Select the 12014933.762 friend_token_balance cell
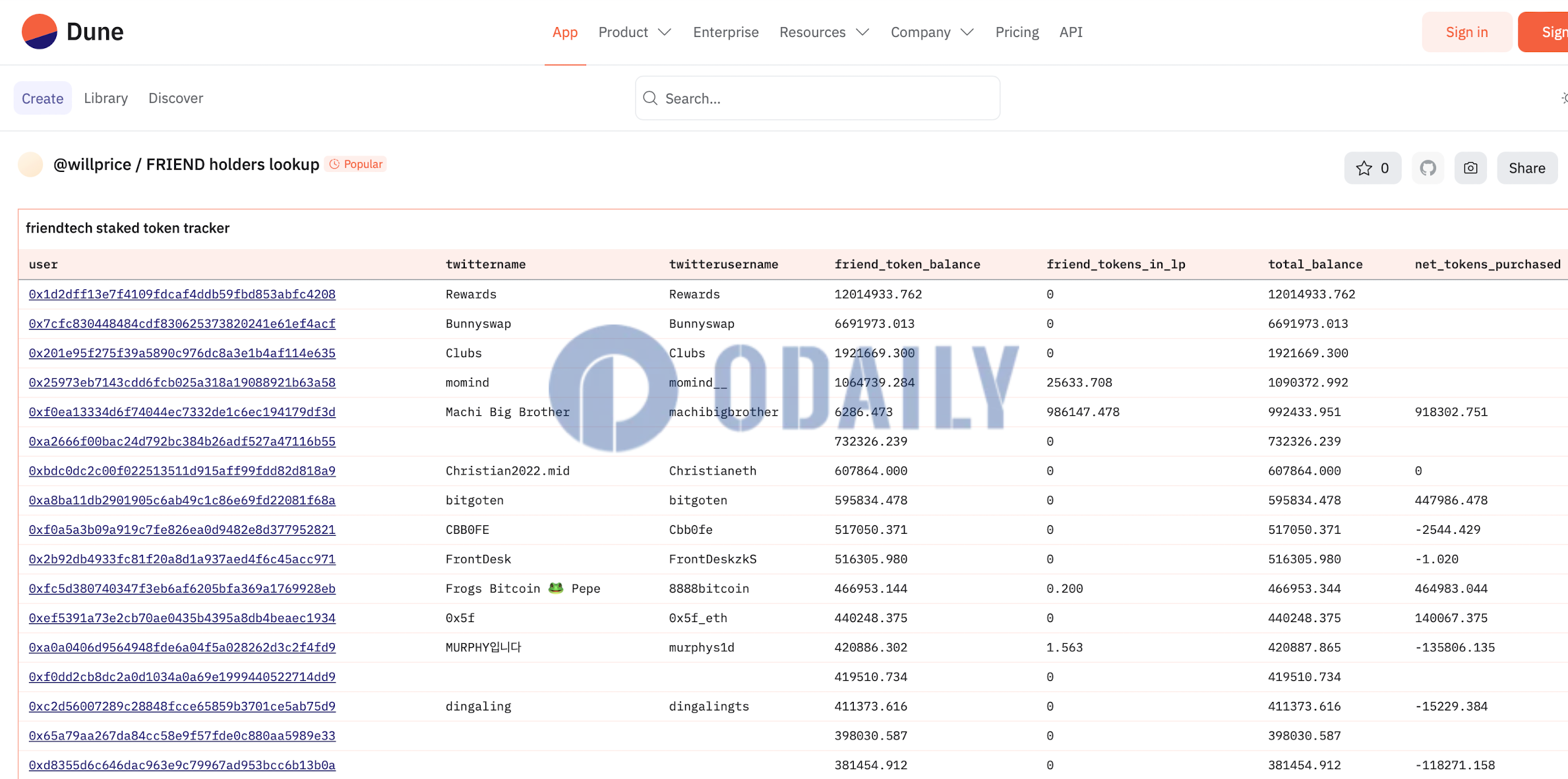Screen dimensions: 1568x779 (x=878, y=294)
